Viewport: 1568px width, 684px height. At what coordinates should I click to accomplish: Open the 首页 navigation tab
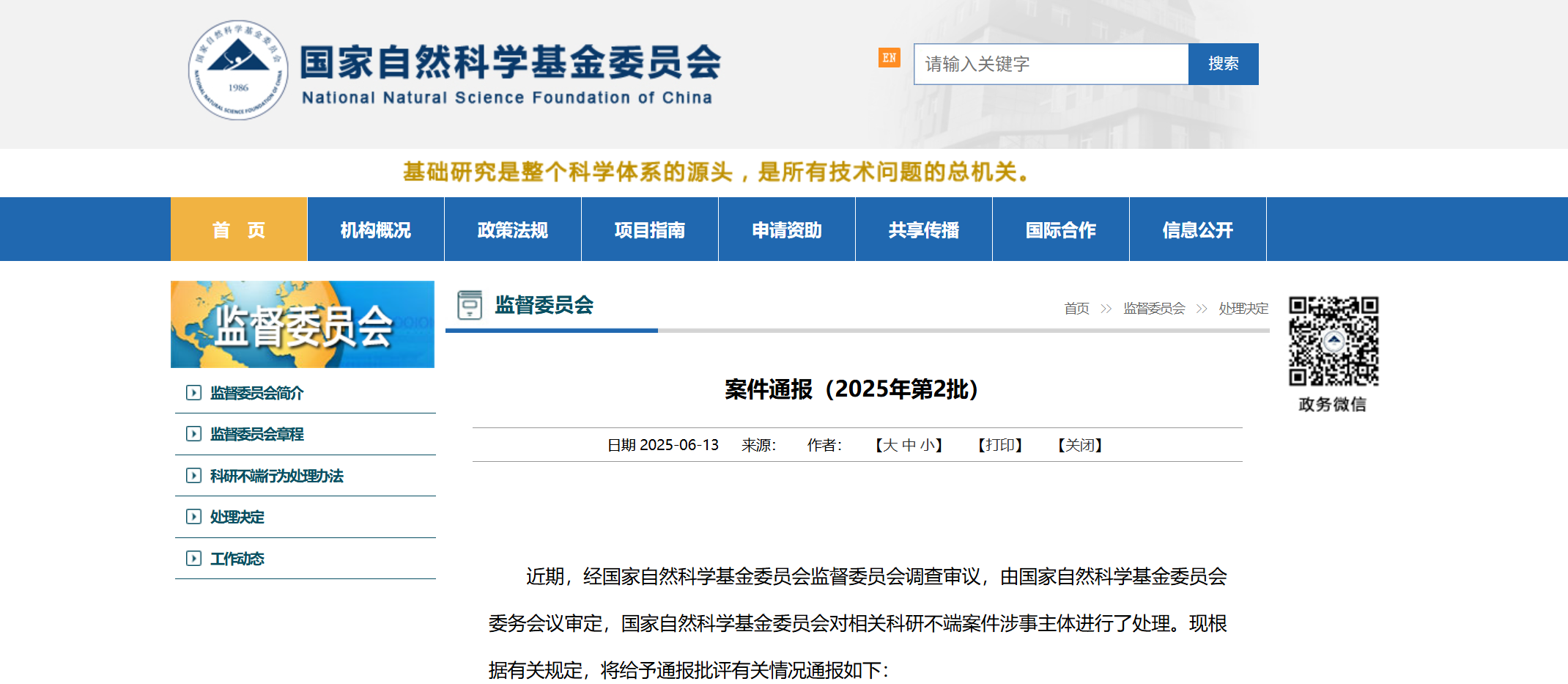tap(239, 229)
